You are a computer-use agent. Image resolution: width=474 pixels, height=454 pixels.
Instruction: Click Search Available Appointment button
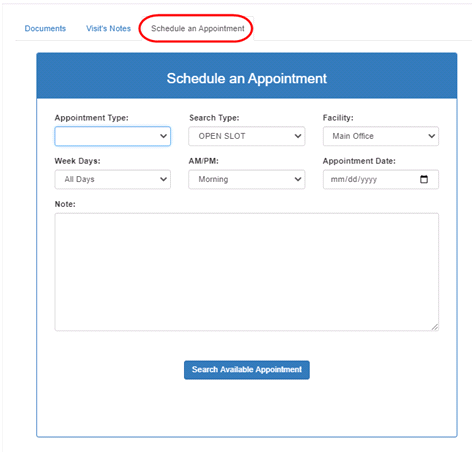click(247, 370)
